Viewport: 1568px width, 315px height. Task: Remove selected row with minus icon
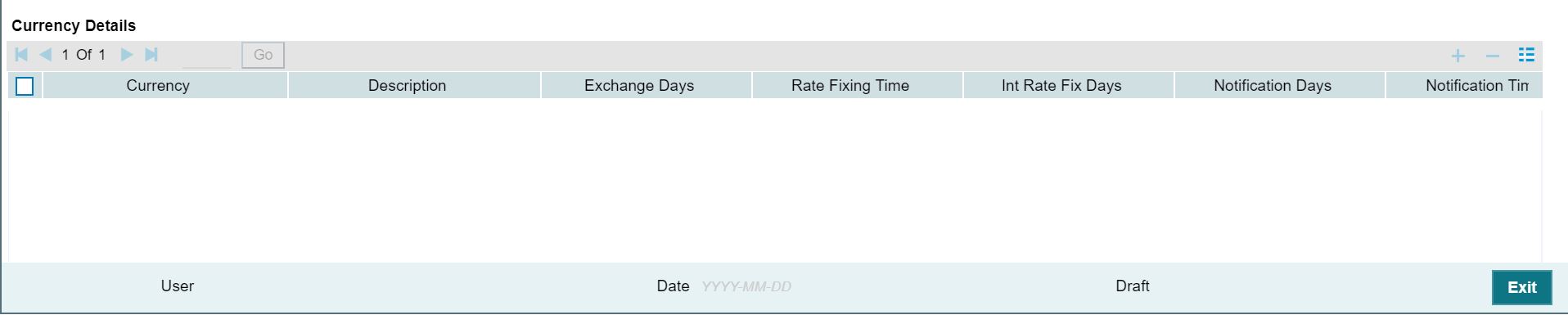coord(1492,56)
